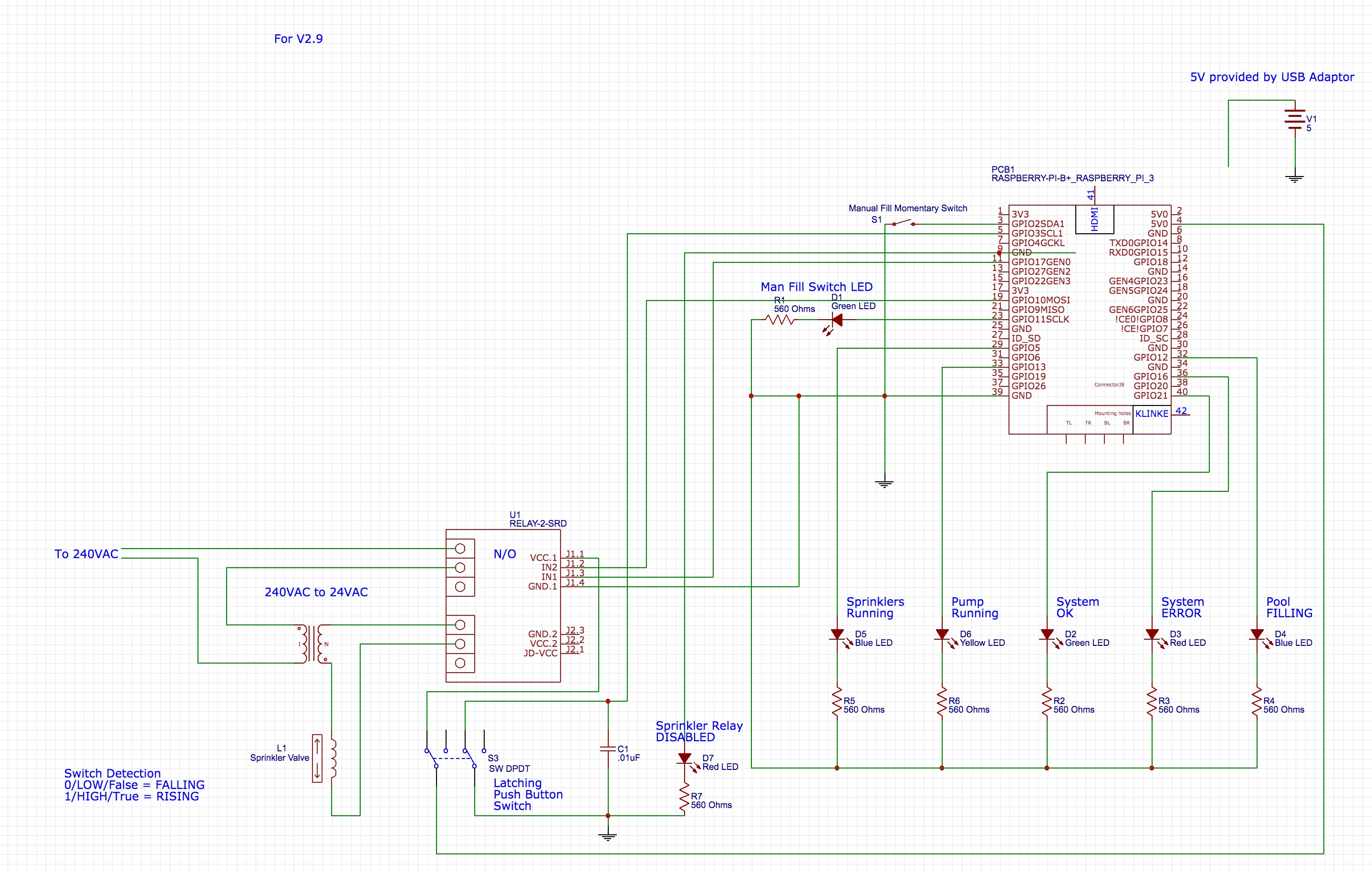This screenshot has width=1372, height=872.
Task: Click the D1 green LED diode symbol
Action: pos(837,320)
